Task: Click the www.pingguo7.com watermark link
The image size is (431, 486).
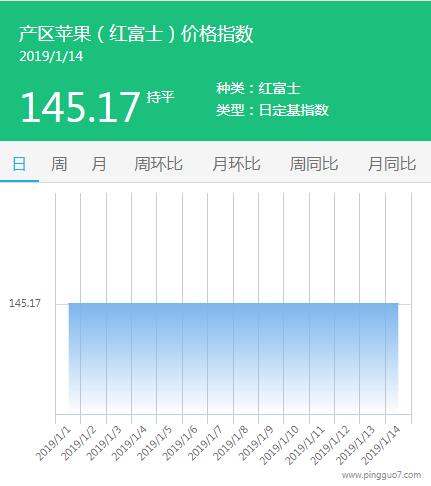Action: 381,475
